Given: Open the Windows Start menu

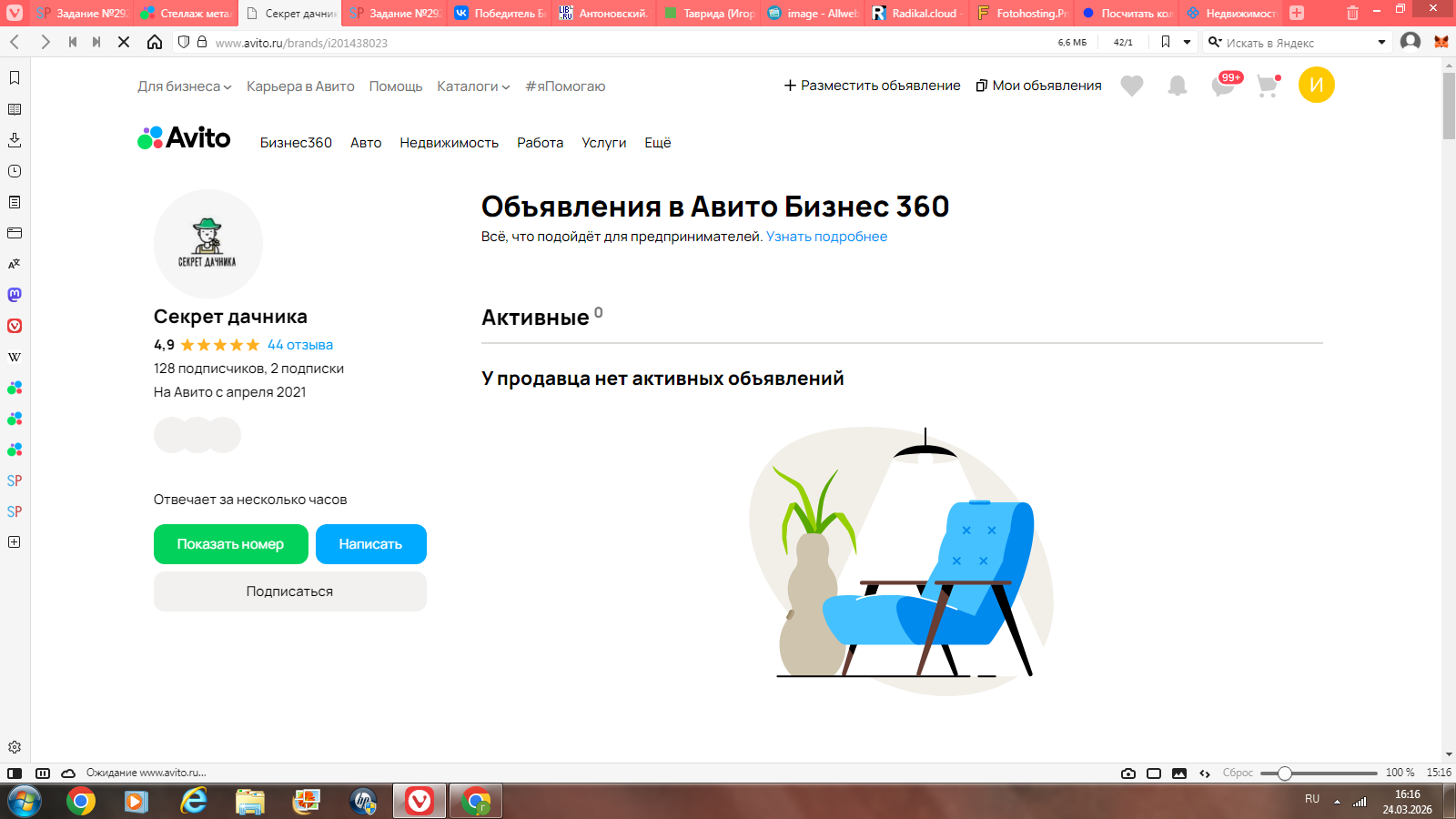Looking at the screenshot, I should point(24,802).
